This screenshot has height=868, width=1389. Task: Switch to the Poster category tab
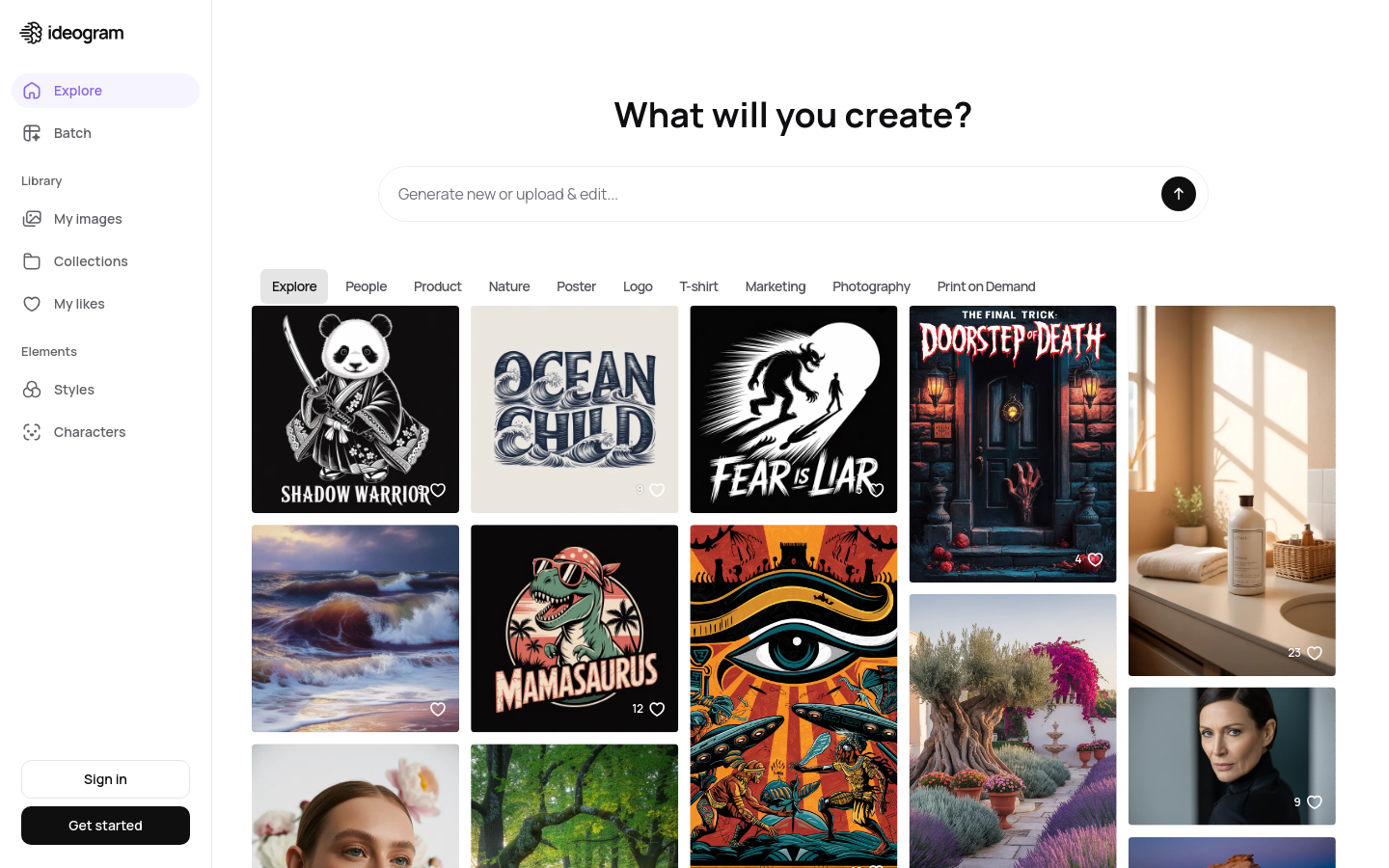coord(576,286)
